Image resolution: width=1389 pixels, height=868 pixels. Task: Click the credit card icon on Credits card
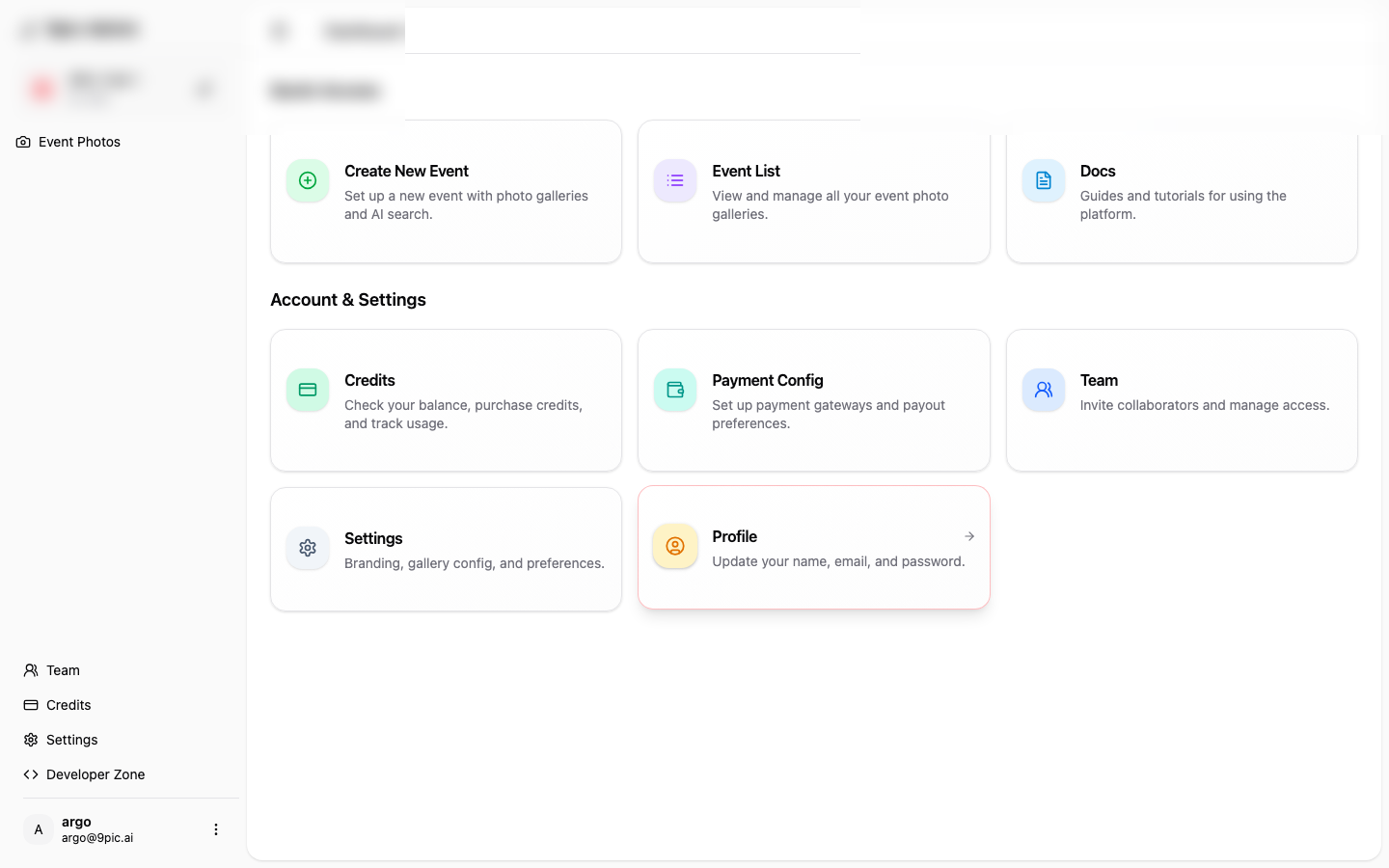tap(308, 390)
